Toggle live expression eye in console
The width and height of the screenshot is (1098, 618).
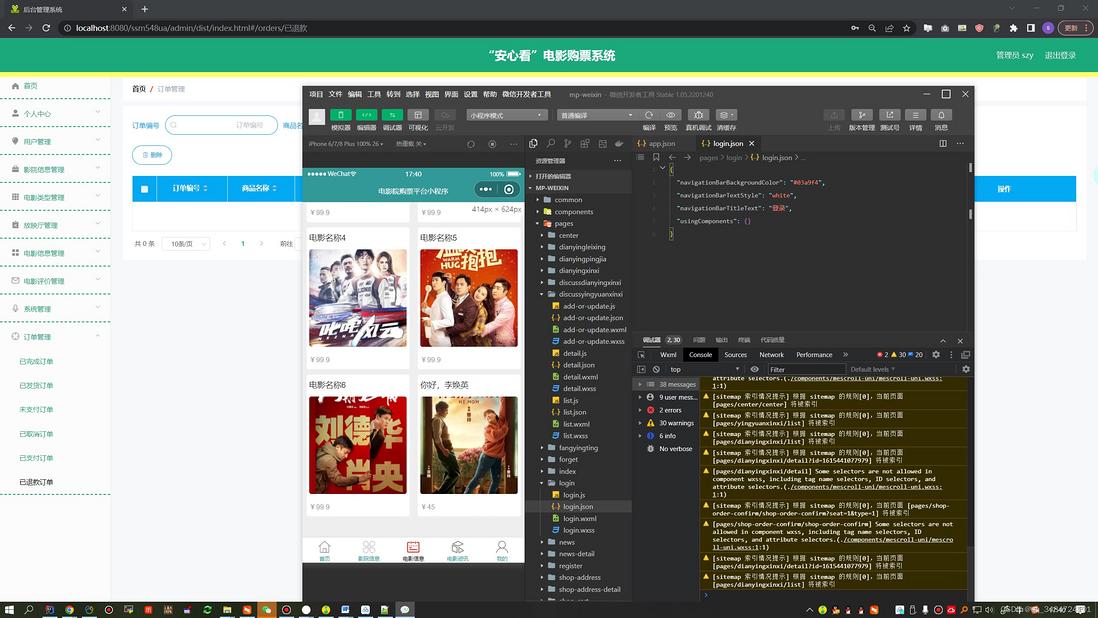click(x=754, y=370)
